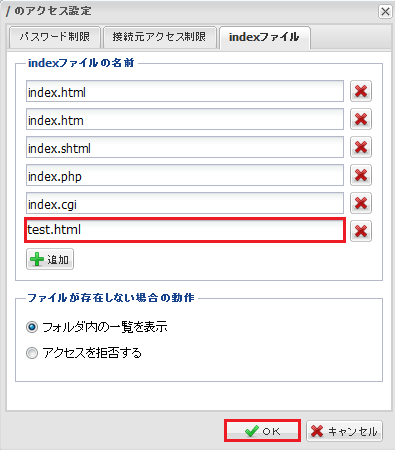The width and height of the screenshot is (395, 450).
Task: Close the access settings dialog
Action: click(x=385, y=12)
